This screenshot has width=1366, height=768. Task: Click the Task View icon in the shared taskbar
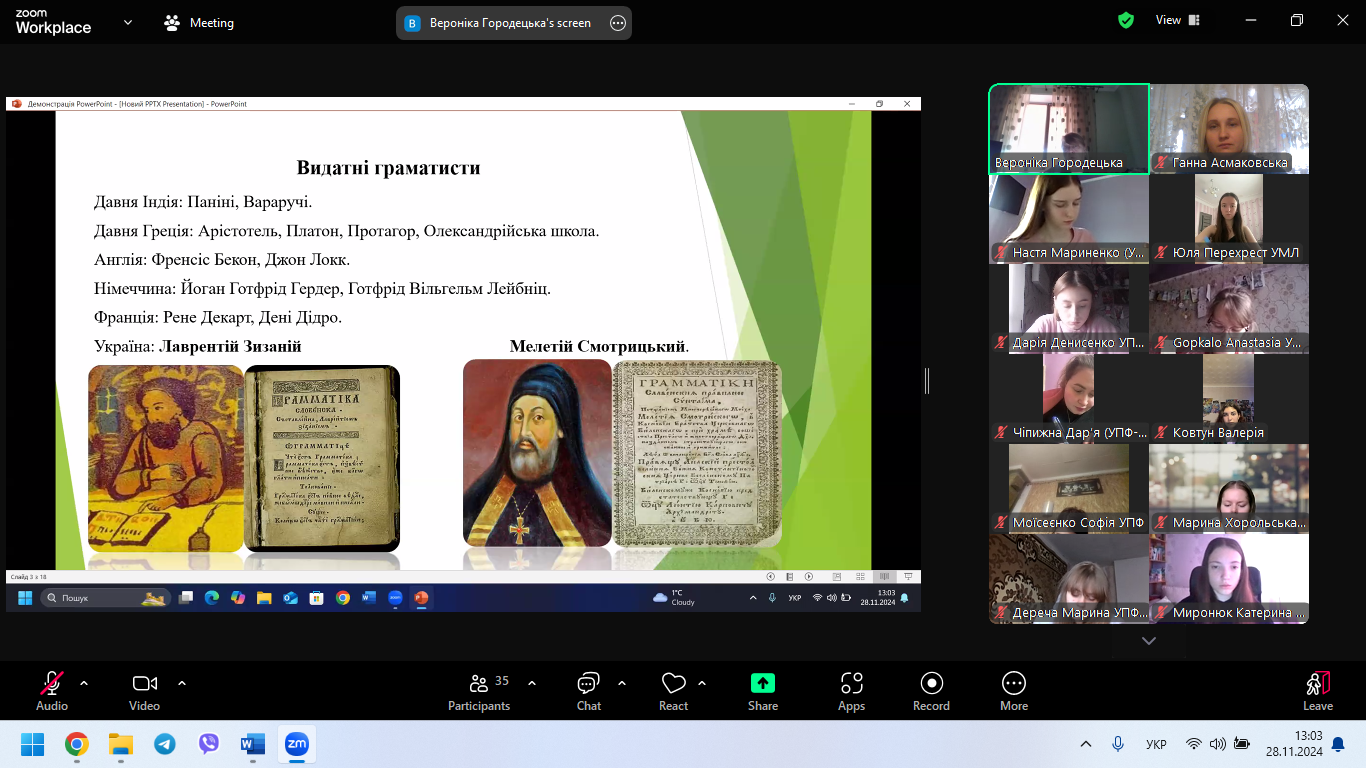coord(186,598)
